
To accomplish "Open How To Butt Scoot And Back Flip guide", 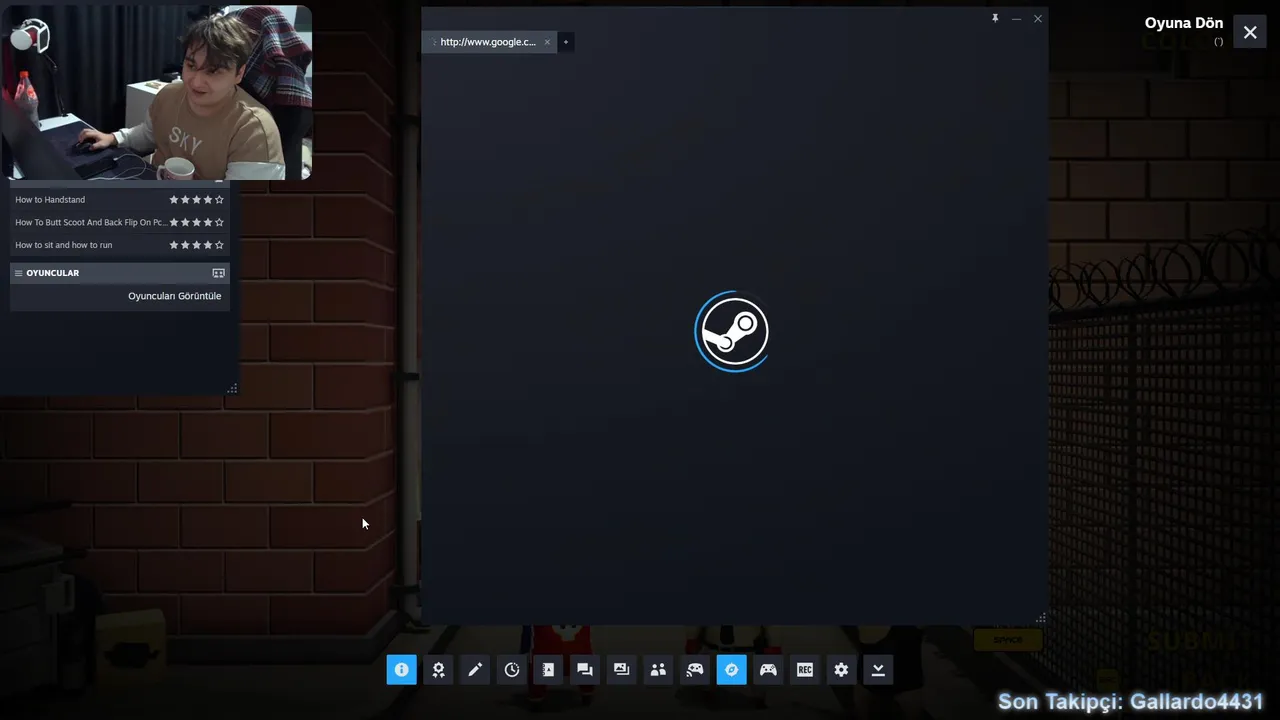I will click(91, 223).
